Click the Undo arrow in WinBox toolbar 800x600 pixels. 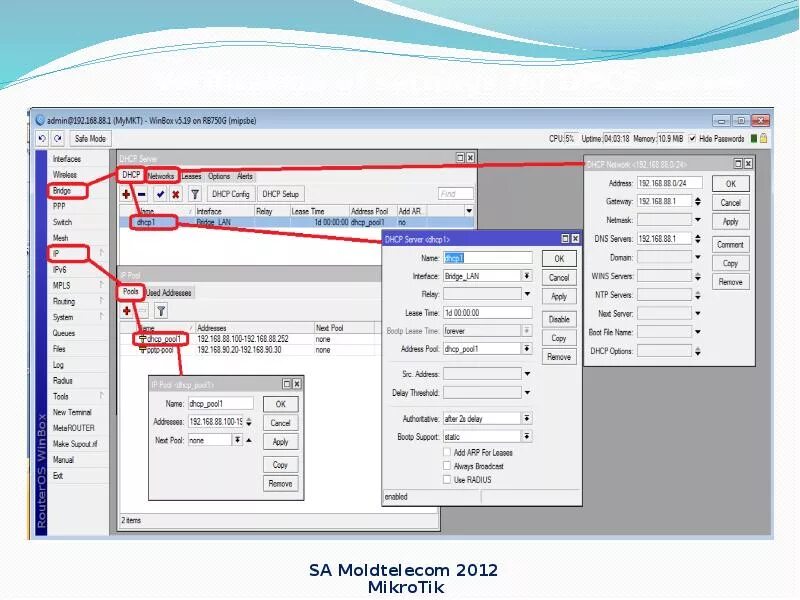(42, 138)
